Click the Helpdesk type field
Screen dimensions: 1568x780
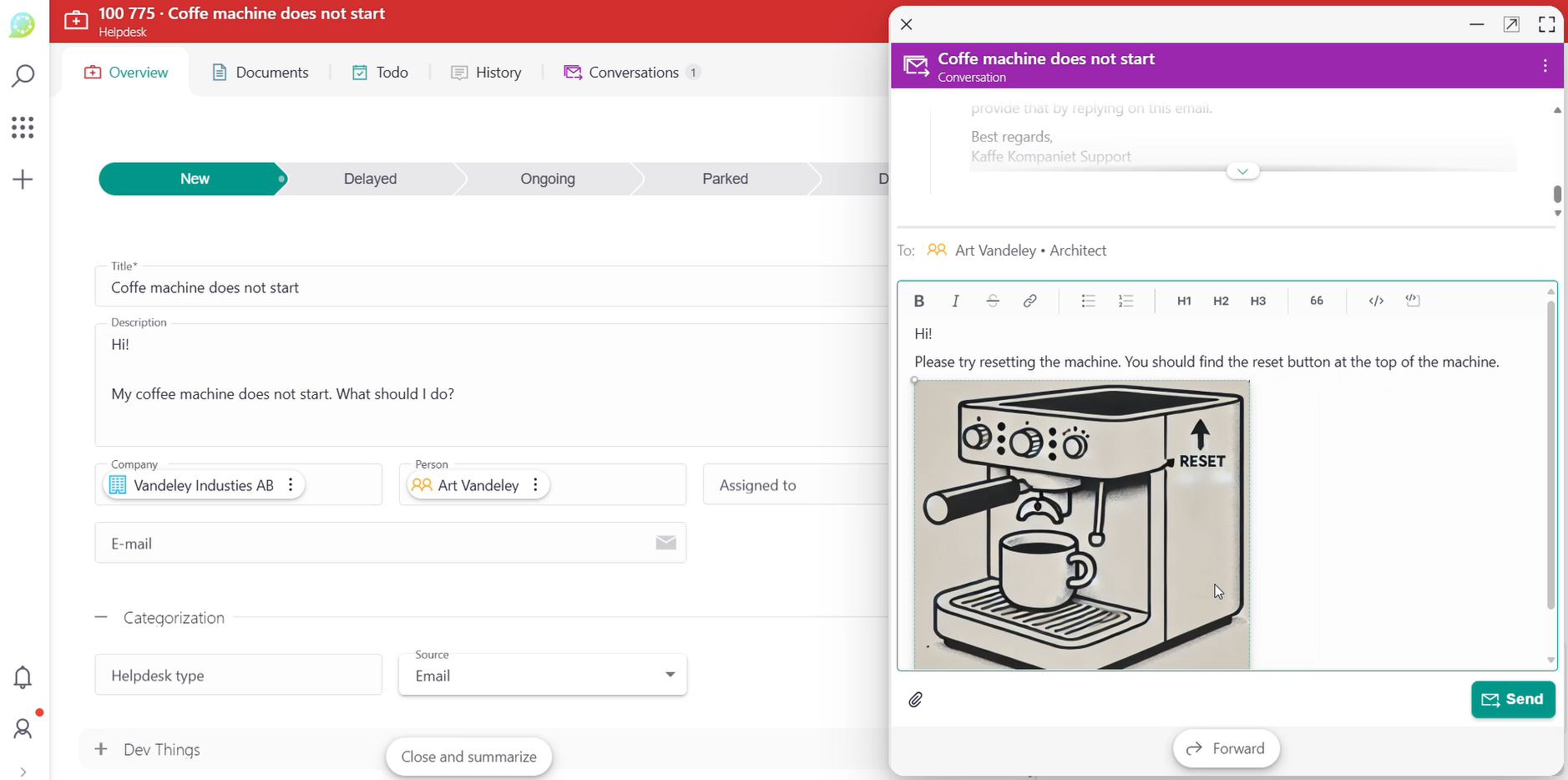(239, 675)
